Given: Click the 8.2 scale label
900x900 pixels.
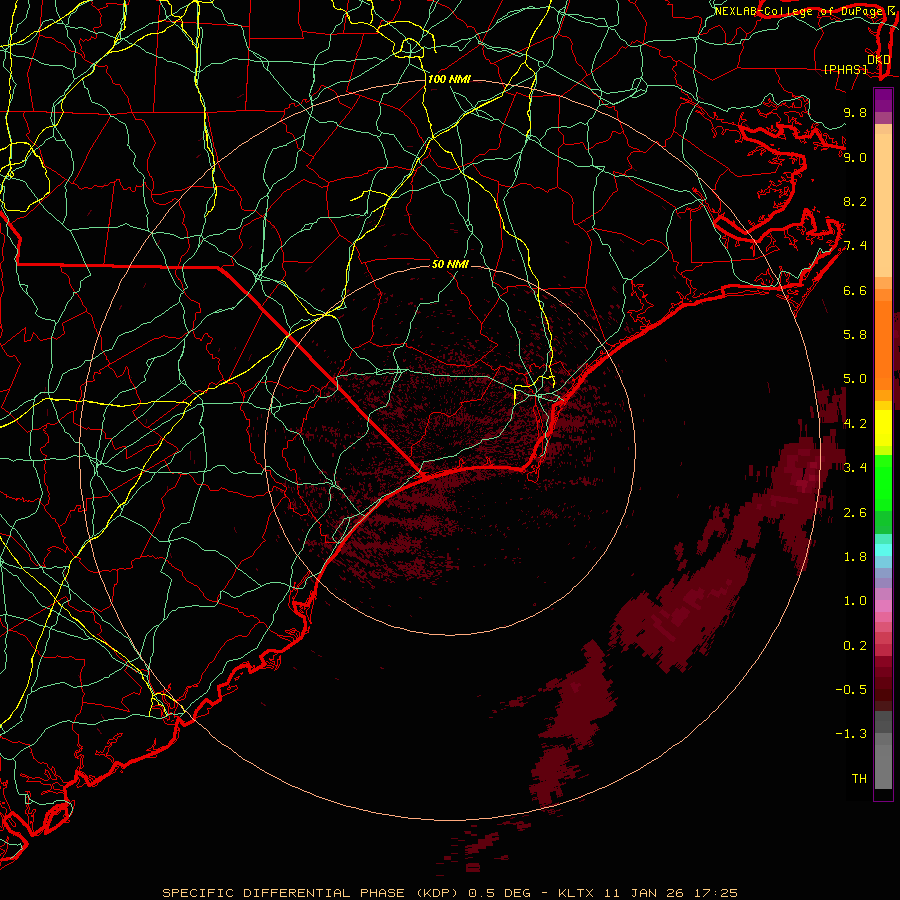Looking at the screenshot, I should (855, 201).
